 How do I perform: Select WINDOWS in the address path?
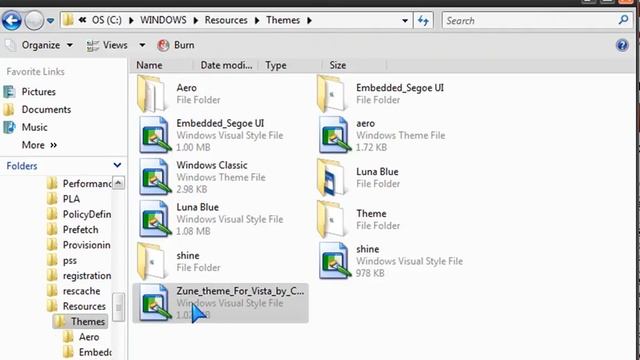(x=163, y=20)
